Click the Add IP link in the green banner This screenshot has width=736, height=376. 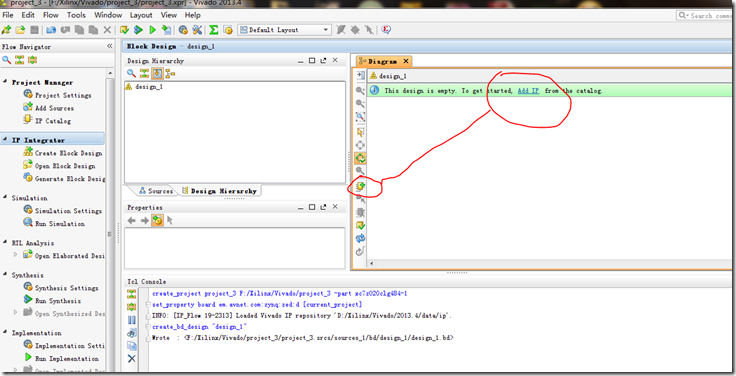(x=528, y=91)
